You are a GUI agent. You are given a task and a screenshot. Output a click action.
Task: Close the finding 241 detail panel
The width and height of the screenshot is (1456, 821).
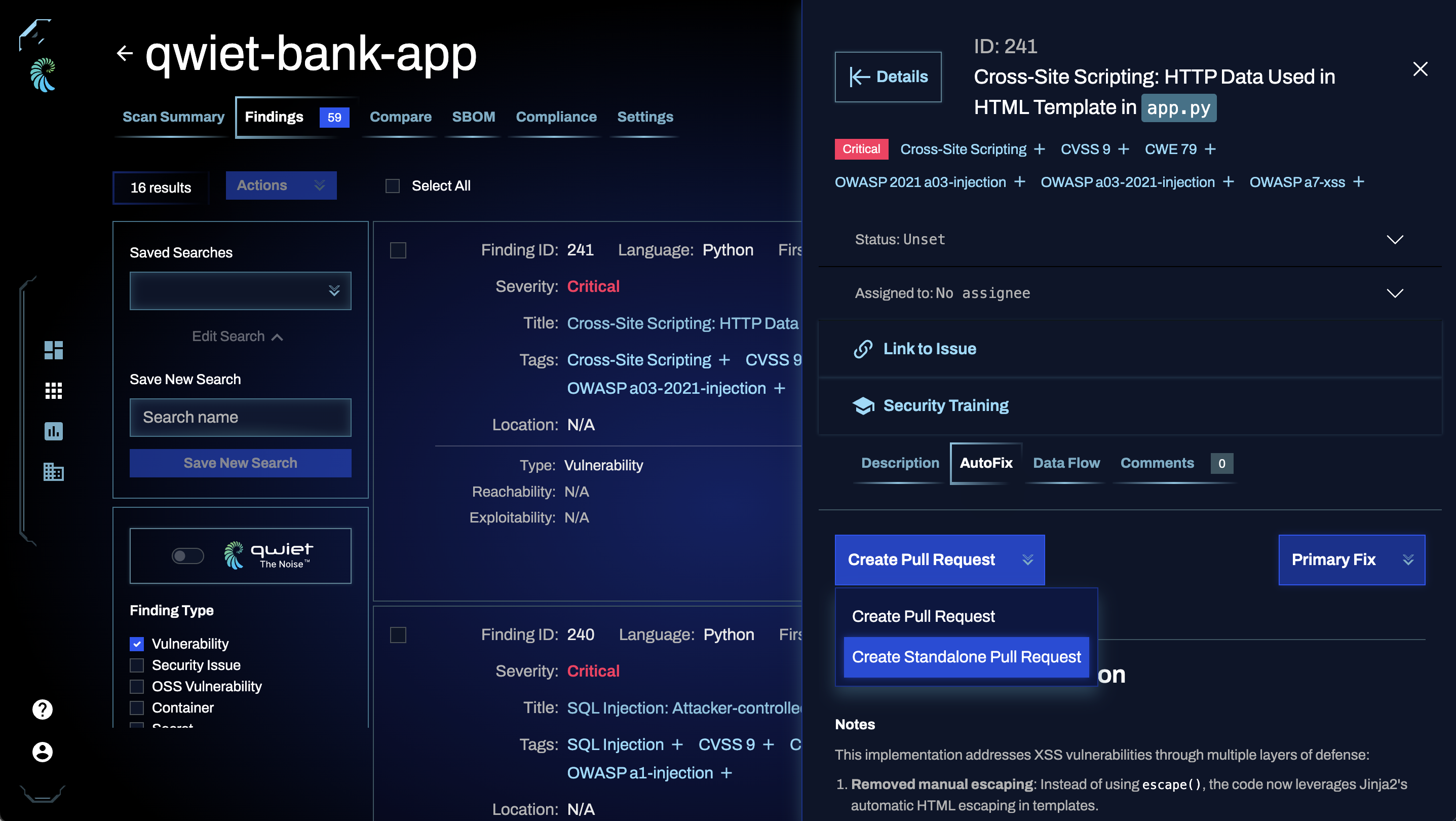tap(1420, 69)
